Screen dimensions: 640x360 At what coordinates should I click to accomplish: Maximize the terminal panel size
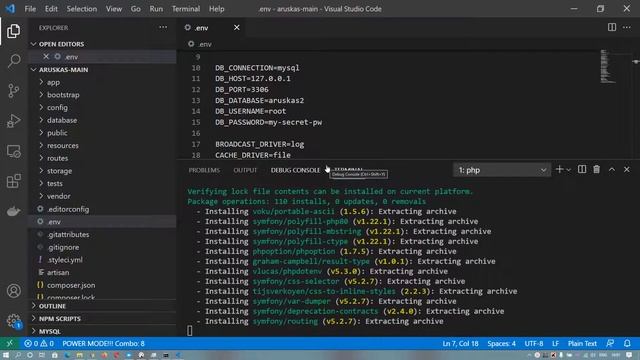point(611,169)
